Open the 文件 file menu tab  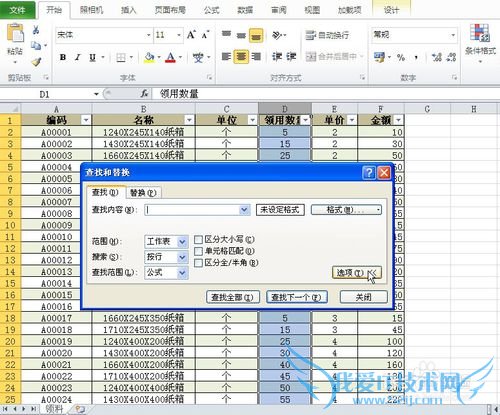[x=17, y=10]
